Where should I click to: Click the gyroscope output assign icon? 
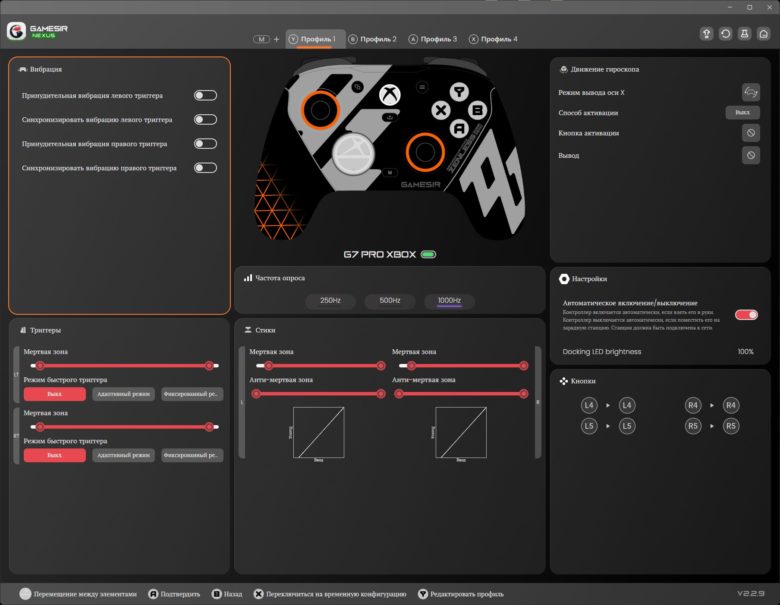[x=751, y=155]
